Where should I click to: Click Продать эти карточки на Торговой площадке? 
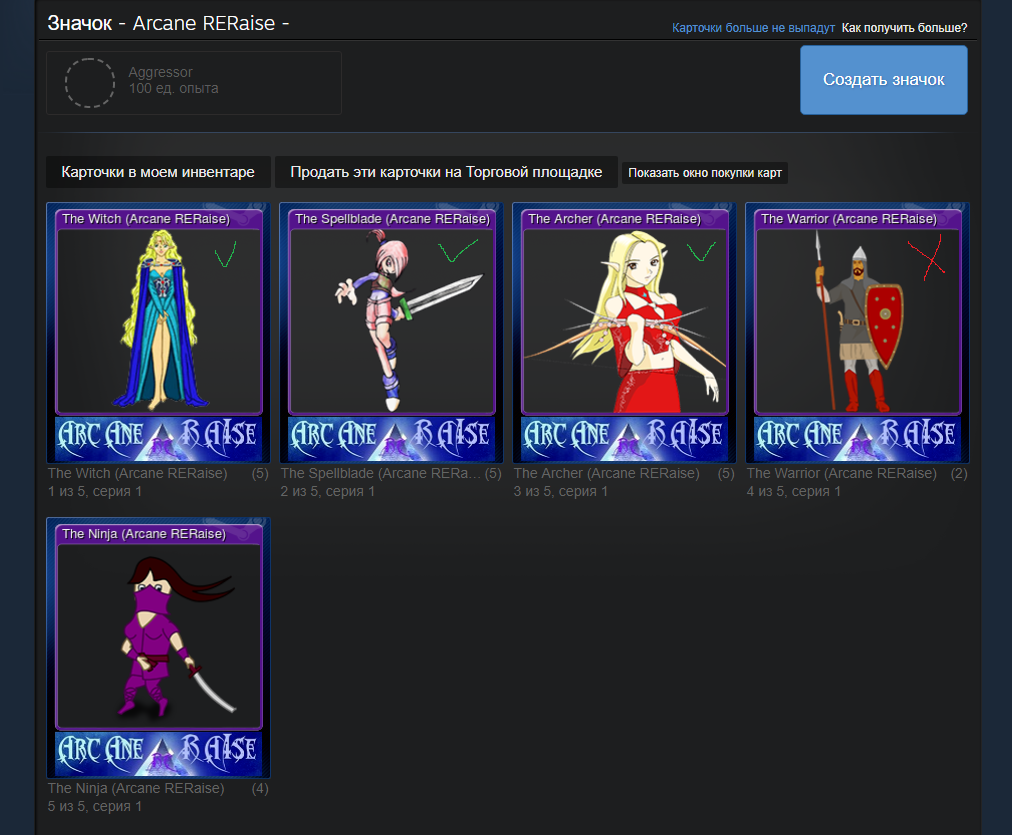(x=446, y=172)
